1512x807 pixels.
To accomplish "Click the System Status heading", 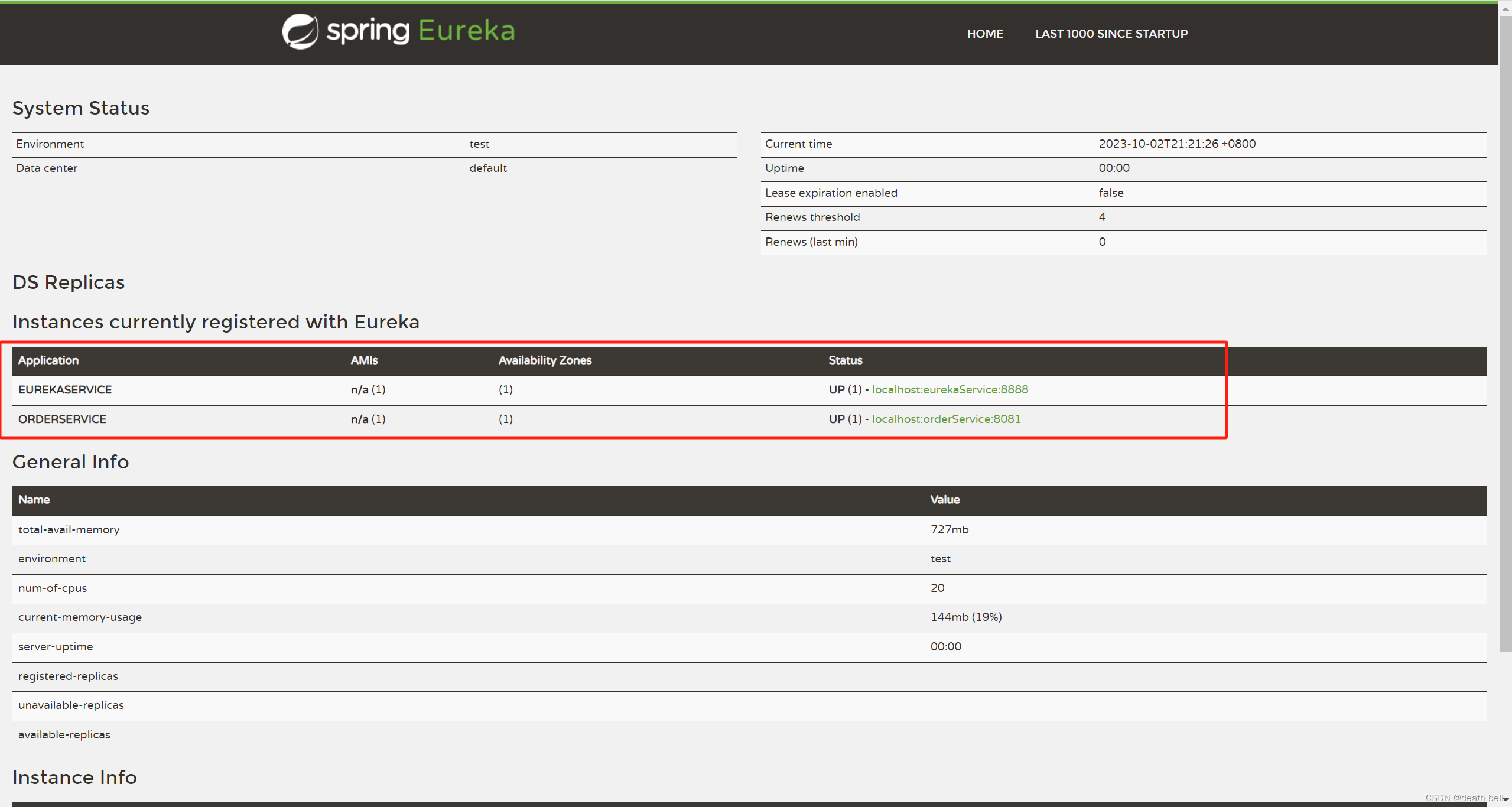I will (x=81, y=108).
